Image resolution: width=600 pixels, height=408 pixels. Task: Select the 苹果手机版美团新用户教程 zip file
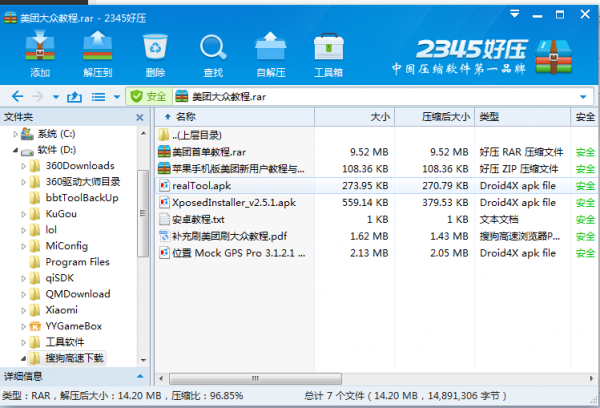(x=377, y=169)
